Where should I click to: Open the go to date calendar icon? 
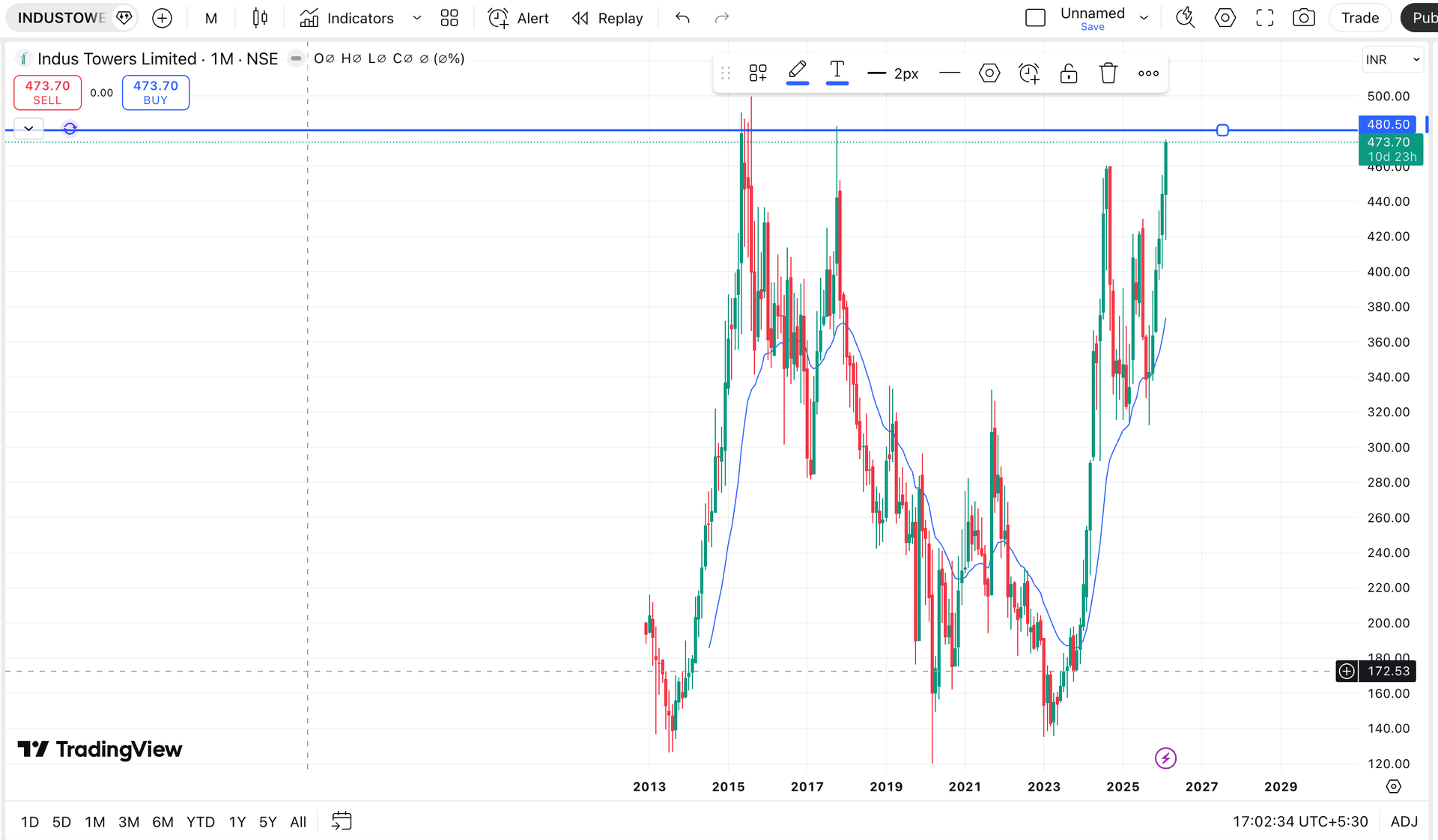[342, 821]
